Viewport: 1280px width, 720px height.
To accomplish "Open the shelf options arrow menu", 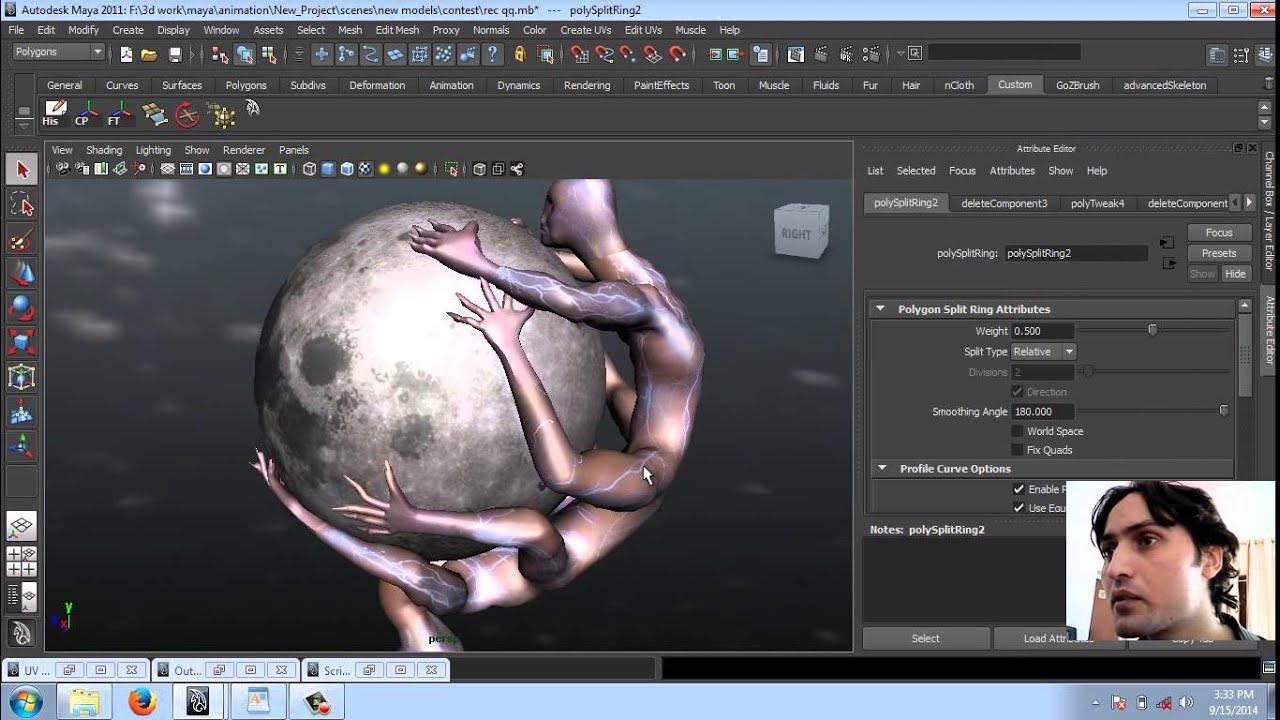I will coord(22,126).
